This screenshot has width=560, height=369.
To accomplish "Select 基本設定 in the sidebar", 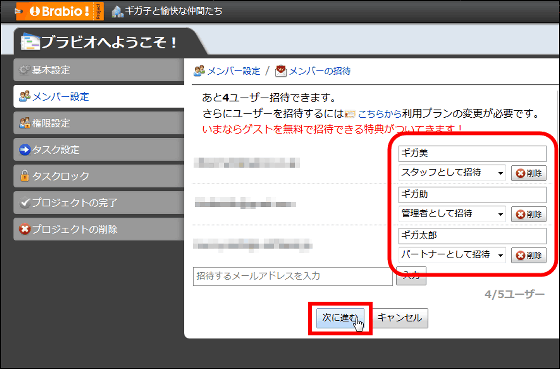I will 99,70.
